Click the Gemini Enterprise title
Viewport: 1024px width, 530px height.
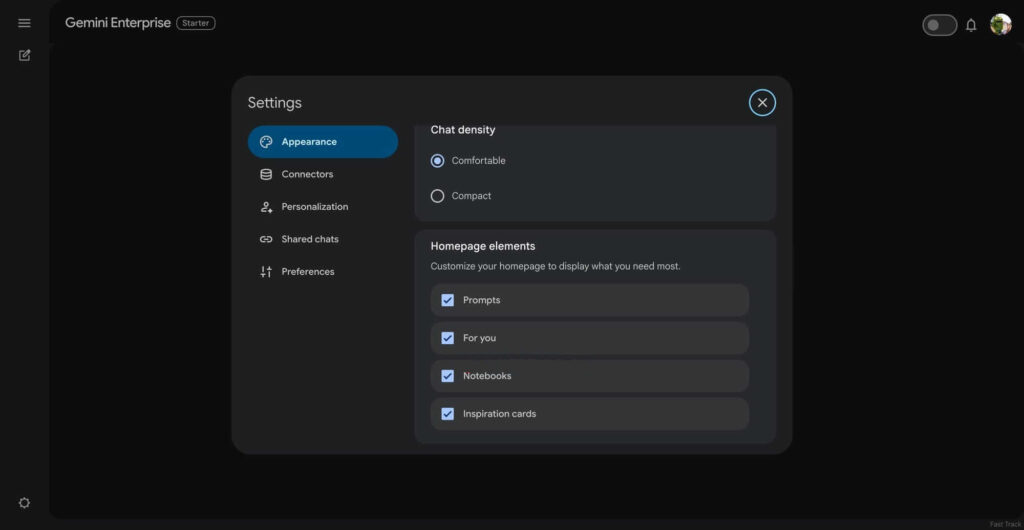click(117, 23)
